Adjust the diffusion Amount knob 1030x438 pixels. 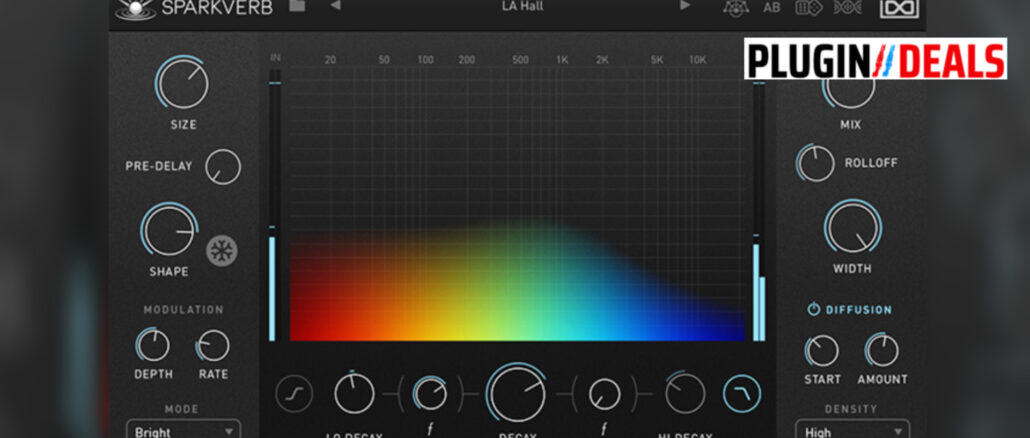882,351
